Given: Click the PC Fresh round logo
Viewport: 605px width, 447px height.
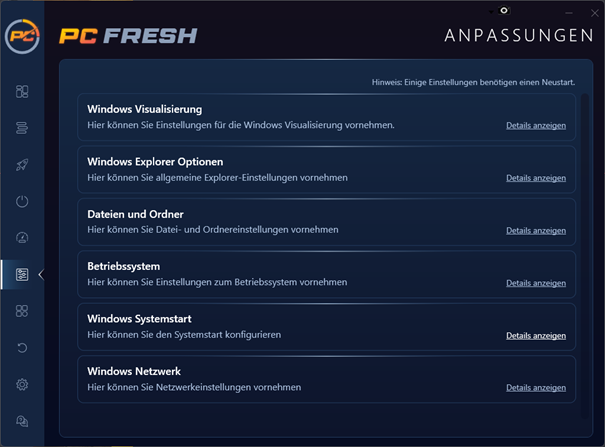Looking at the screenshot, I should (22, 36).
